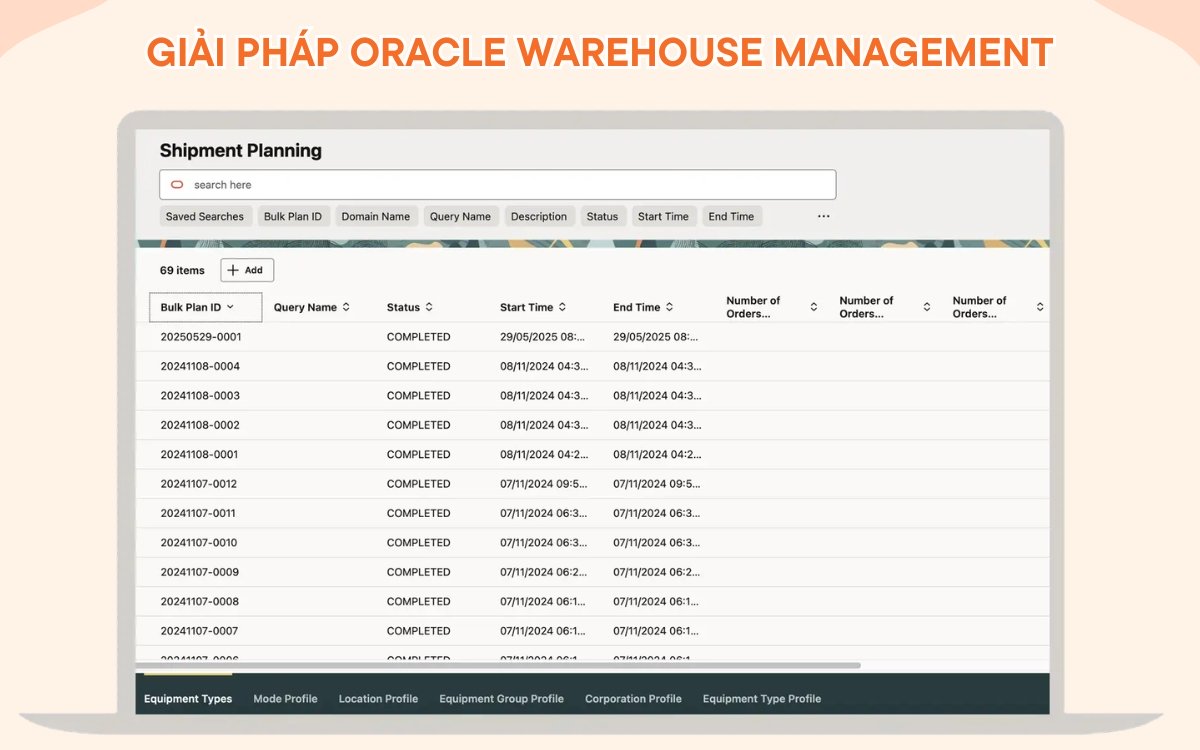The height and width of the screenshot is (750, 1200).
Task: Click end time of row 20241107-0007
Action: coord(656,631)
